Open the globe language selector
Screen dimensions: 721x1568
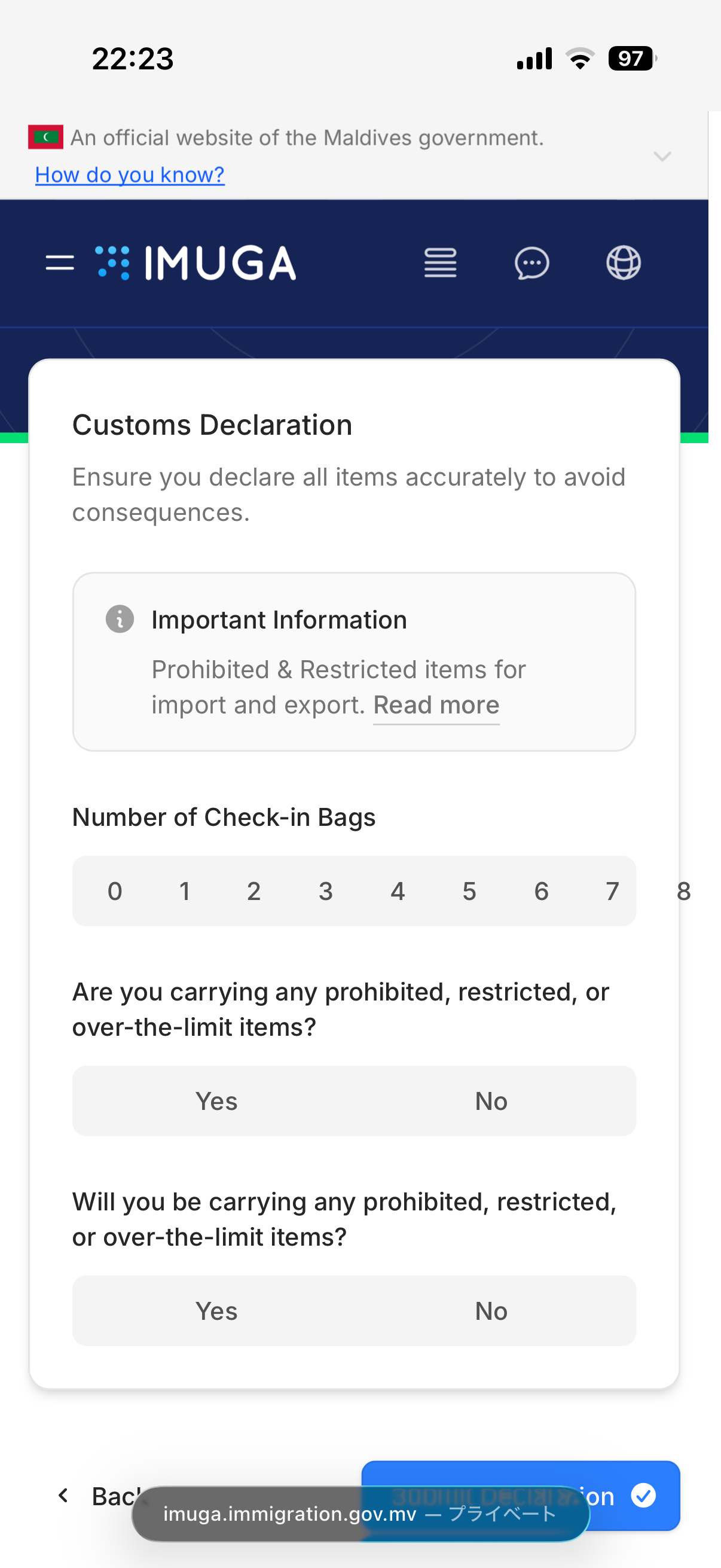tap(624, 264)
